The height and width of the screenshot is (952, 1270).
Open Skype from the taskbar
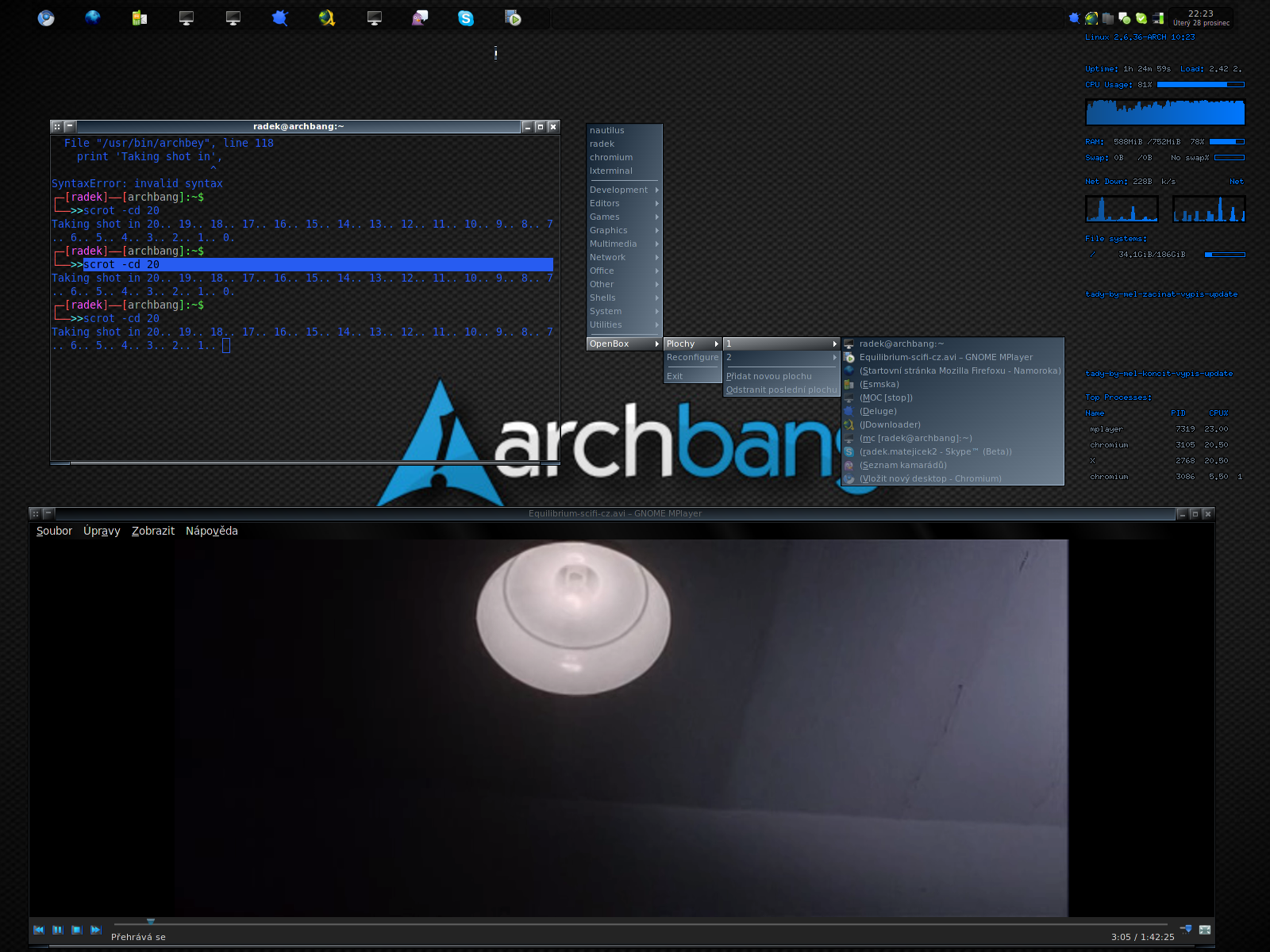pyautogui.click(x=466, y=17)
